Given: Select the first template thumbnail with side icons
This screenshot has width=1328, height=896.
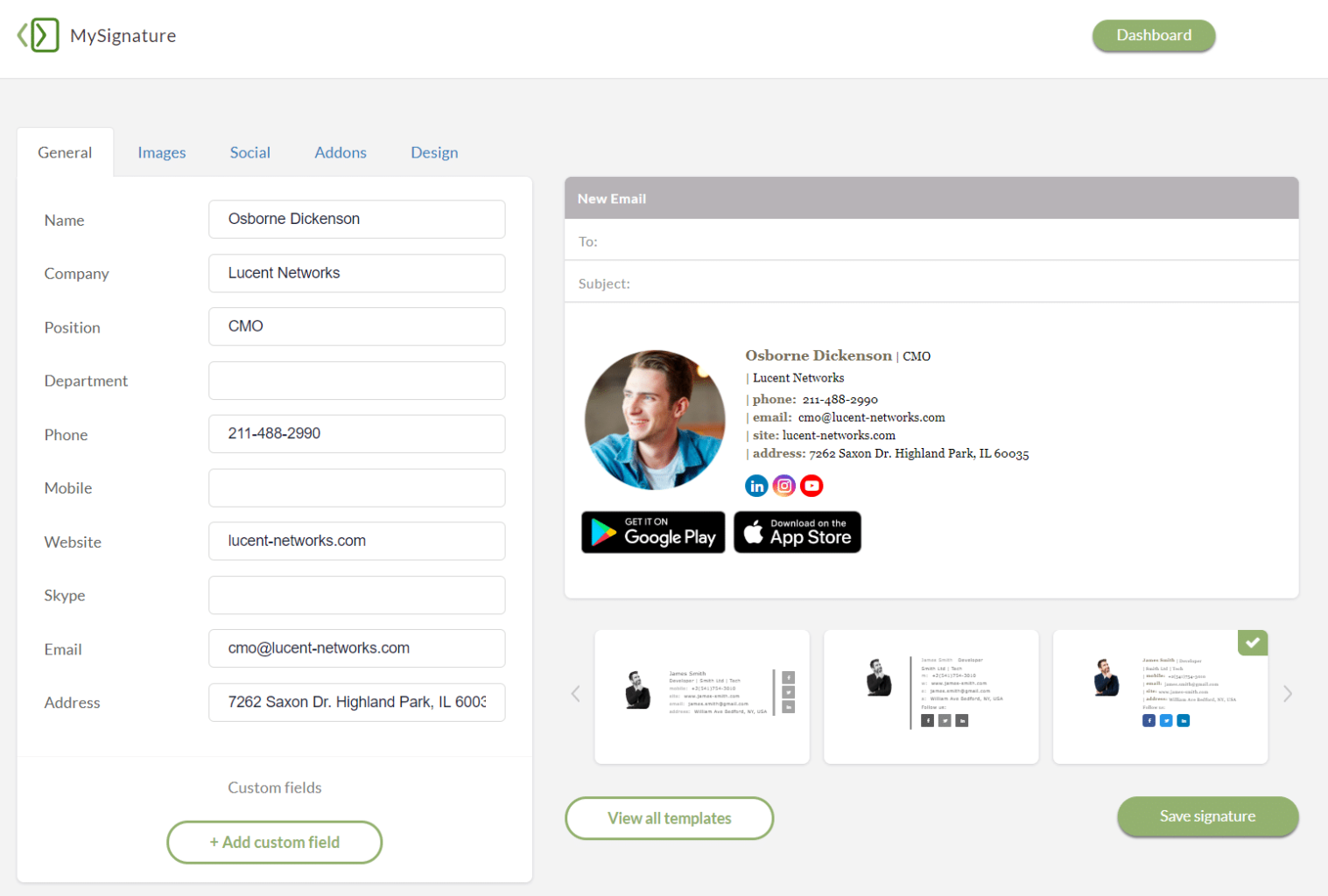Looking at the screenshot, I should 702,696.
